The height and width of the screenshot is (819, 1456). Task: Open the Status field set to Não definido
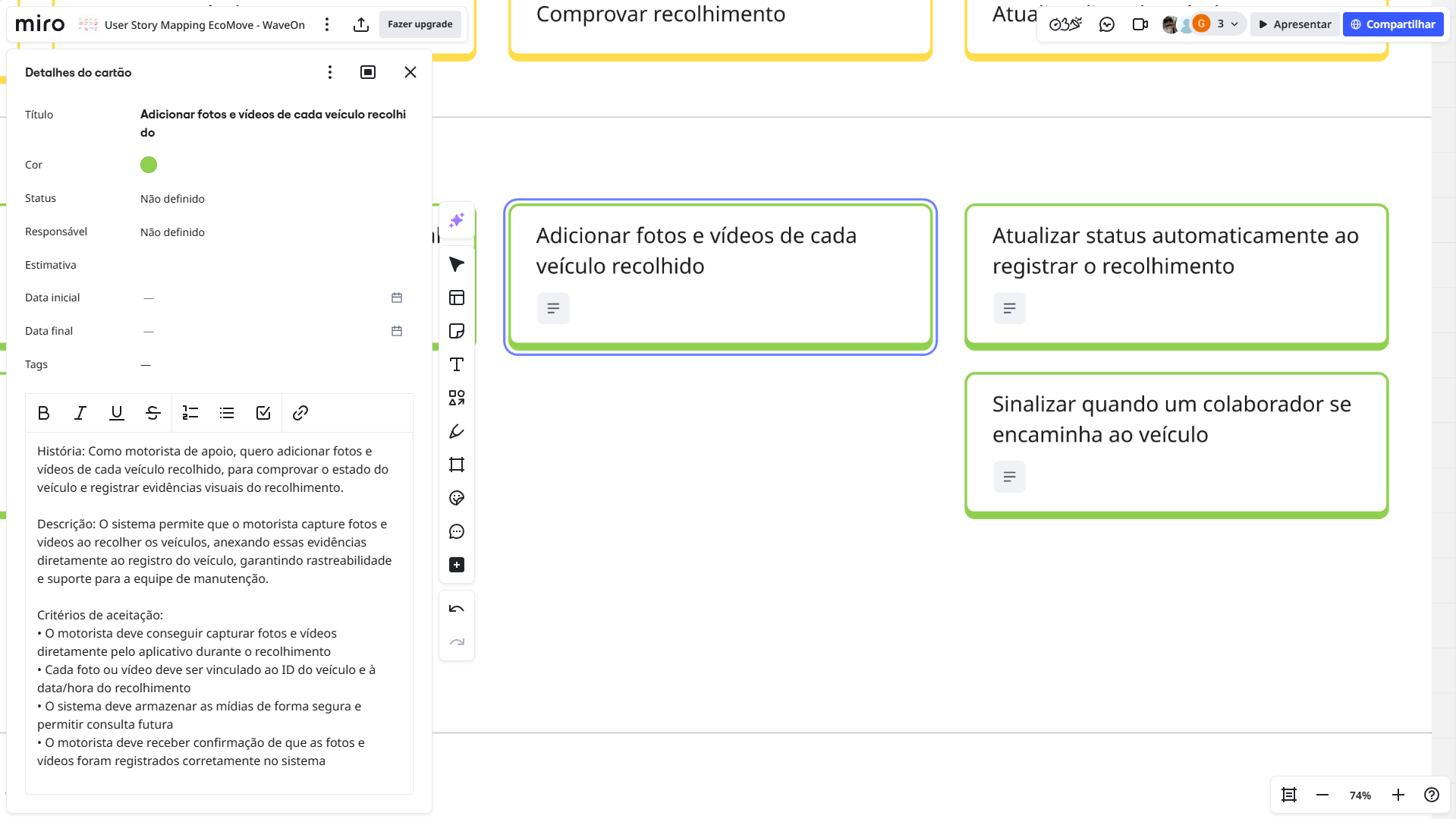(x=172, y=199)
